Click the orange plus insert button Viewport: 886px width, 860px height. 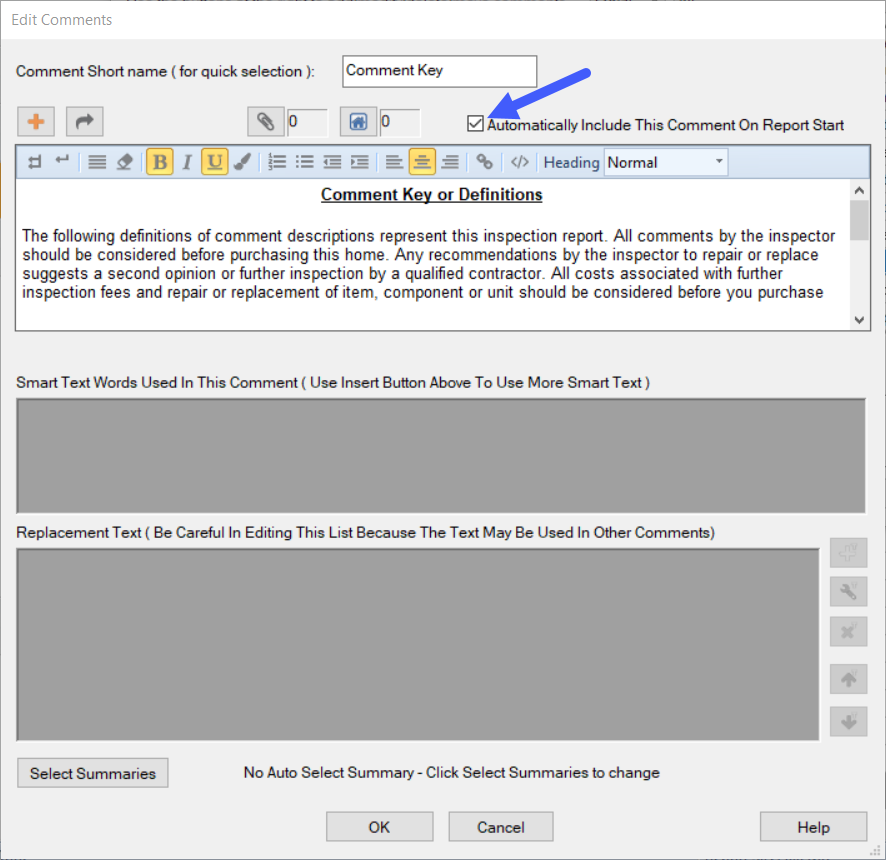[x=36, y=122]
